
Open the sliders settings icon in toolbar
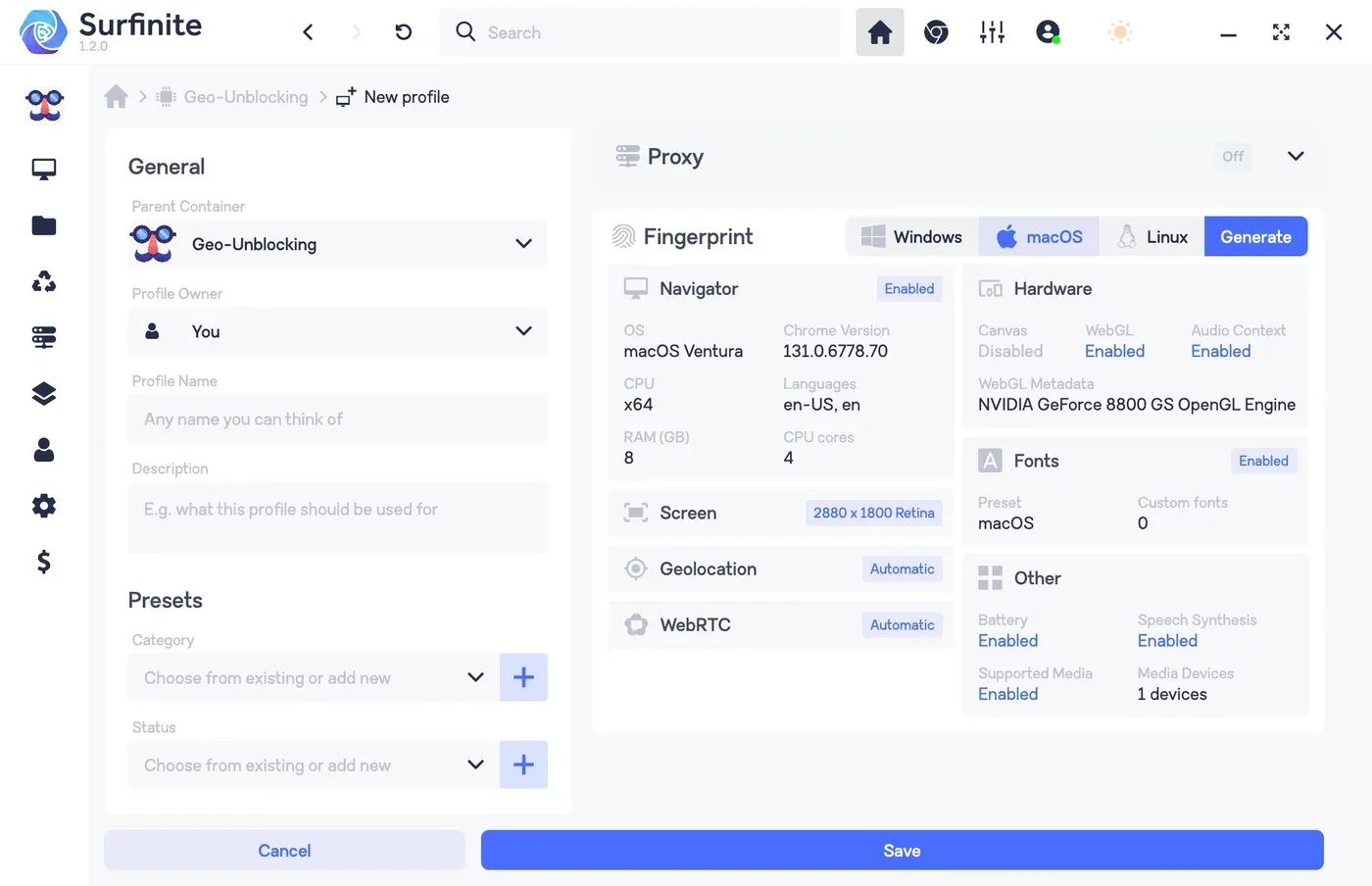pyautogui.click(x=992, y=32)
